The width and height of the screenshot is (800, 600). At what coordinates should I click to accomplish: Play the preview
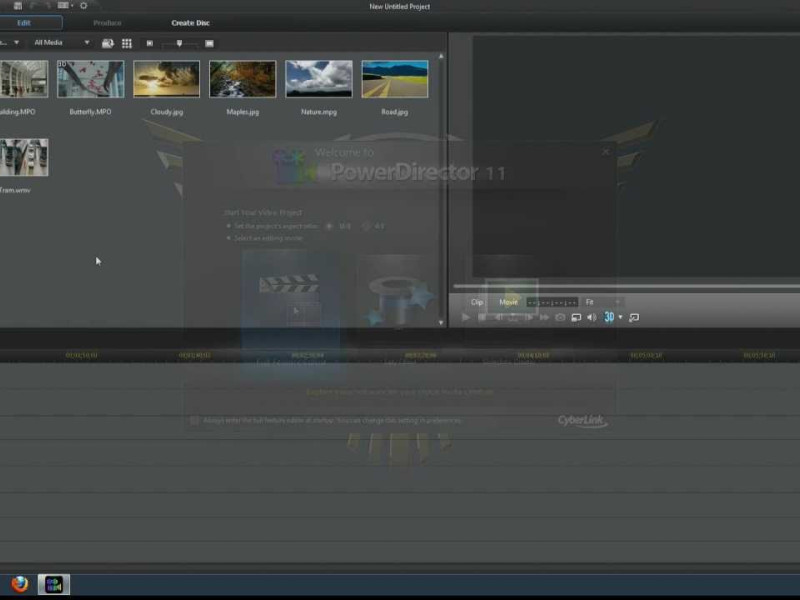pyautogui.click(x=465, y=317)
